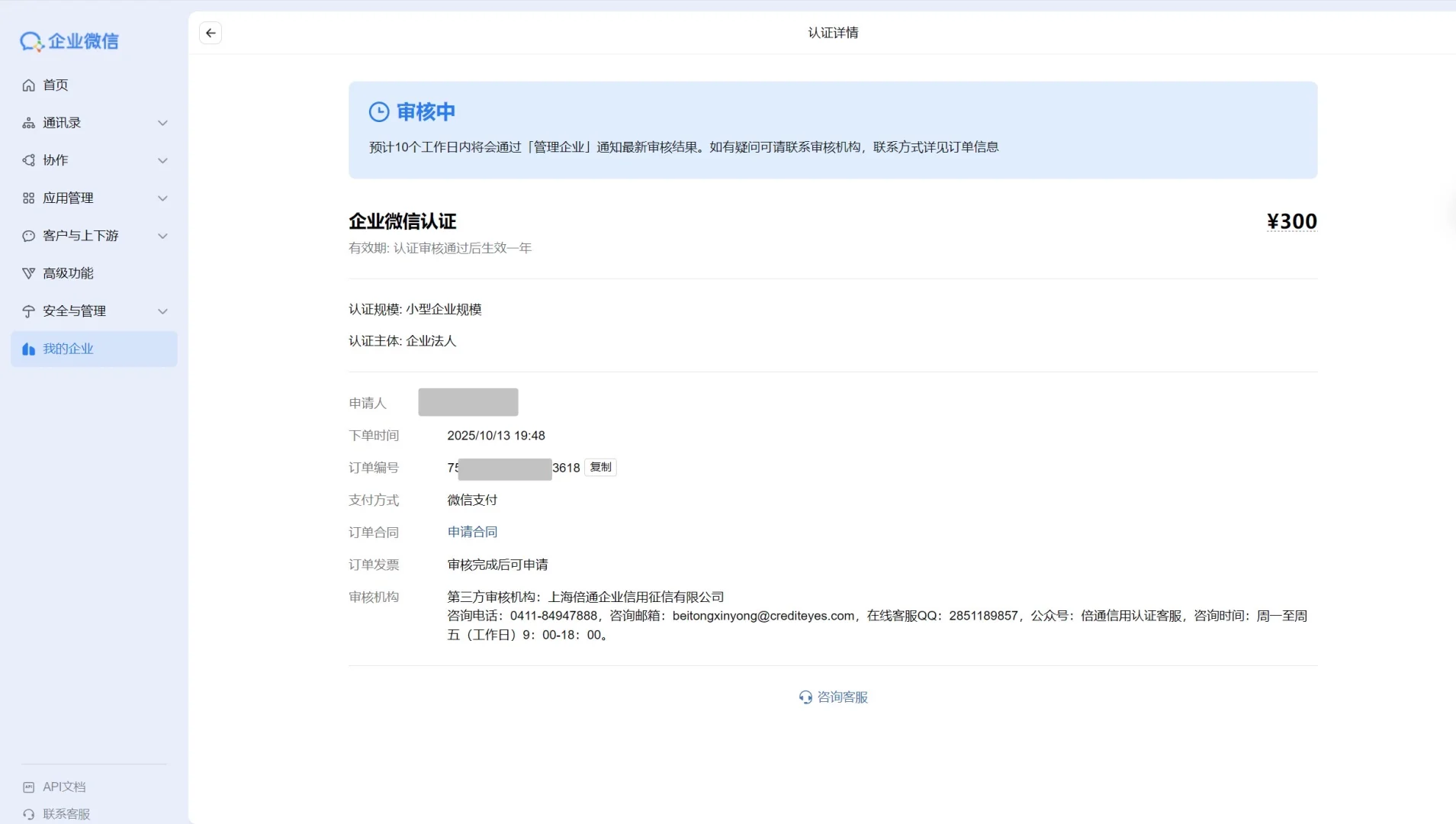1456x824 pixels.
Task: Select 客户与上下游 in the sidebar
Action: pyautogui.click(x=95, y=236)
